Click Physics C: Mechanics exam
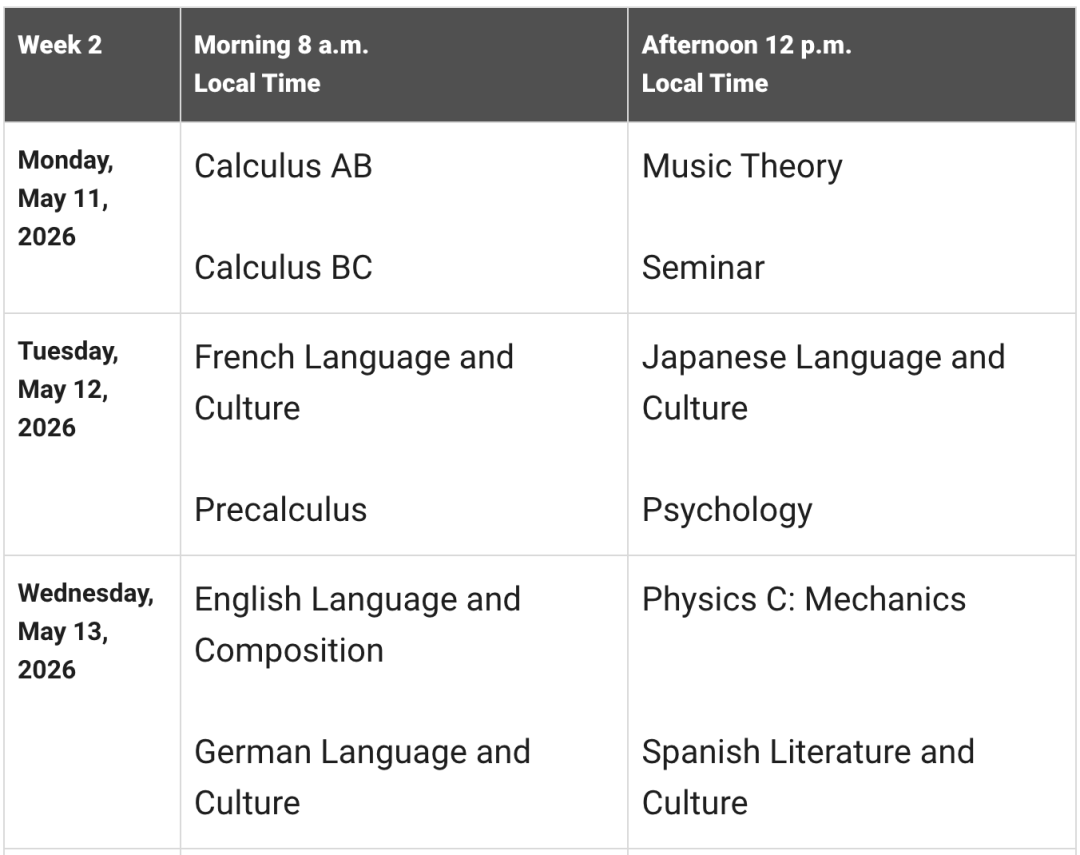 pos(804,599)
